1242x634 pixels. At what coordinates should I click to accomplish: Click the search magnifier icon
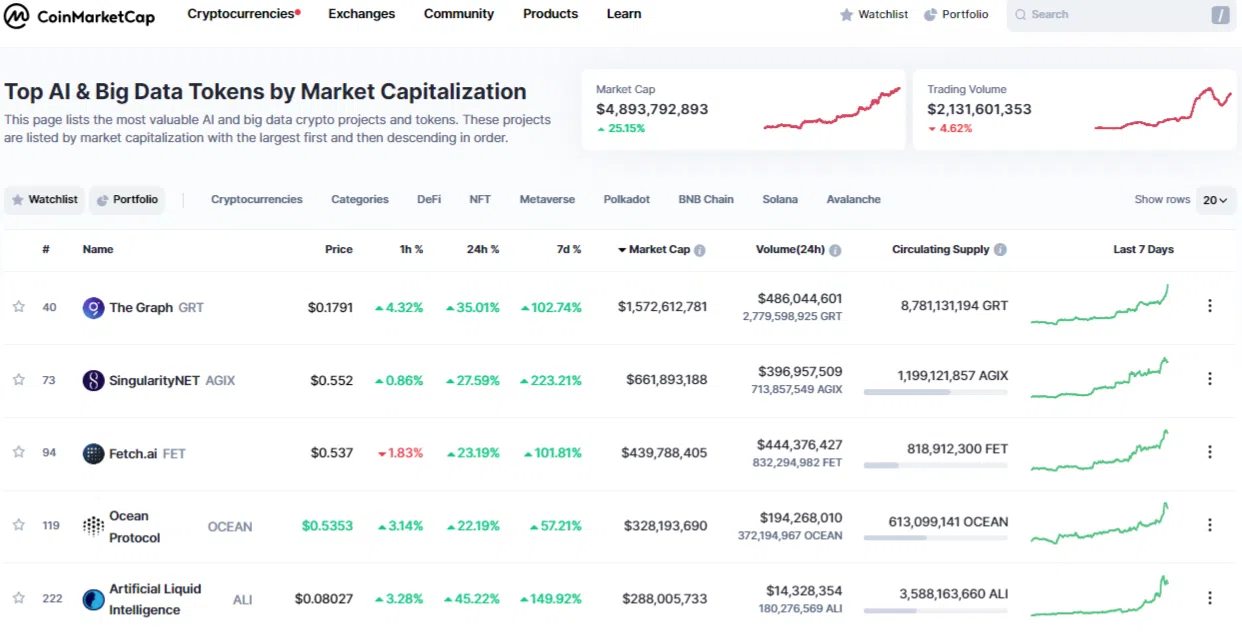click(1020, 15)
